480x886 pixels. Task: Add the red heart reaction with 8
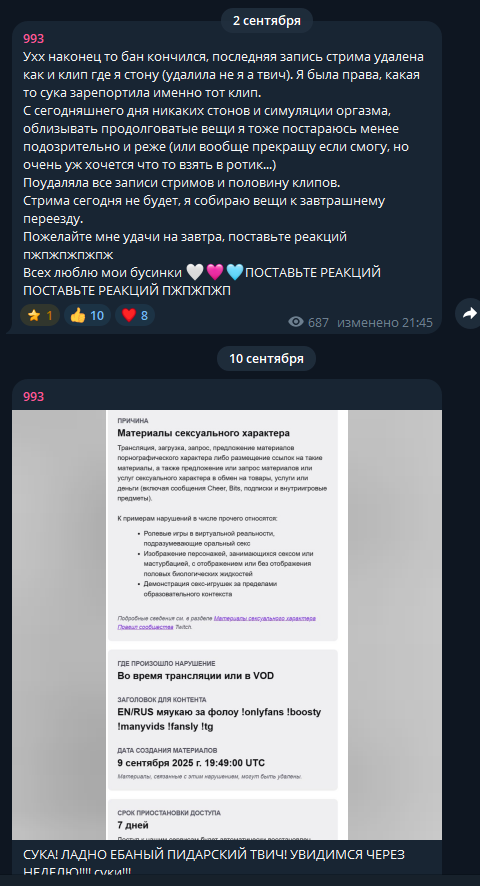click(x=135, y=315)
